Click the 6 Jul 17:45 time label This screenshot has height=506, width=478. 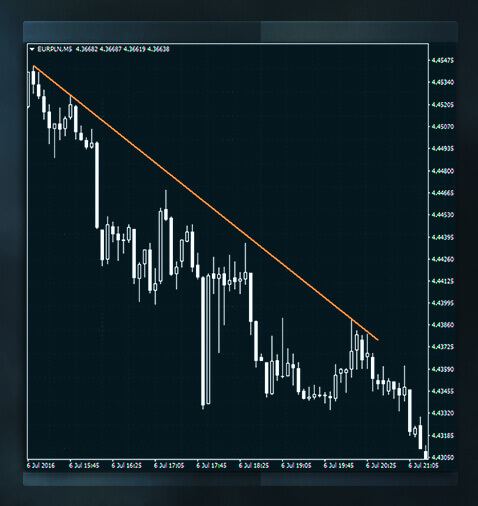pyautogui.click(x=211, y=465)
